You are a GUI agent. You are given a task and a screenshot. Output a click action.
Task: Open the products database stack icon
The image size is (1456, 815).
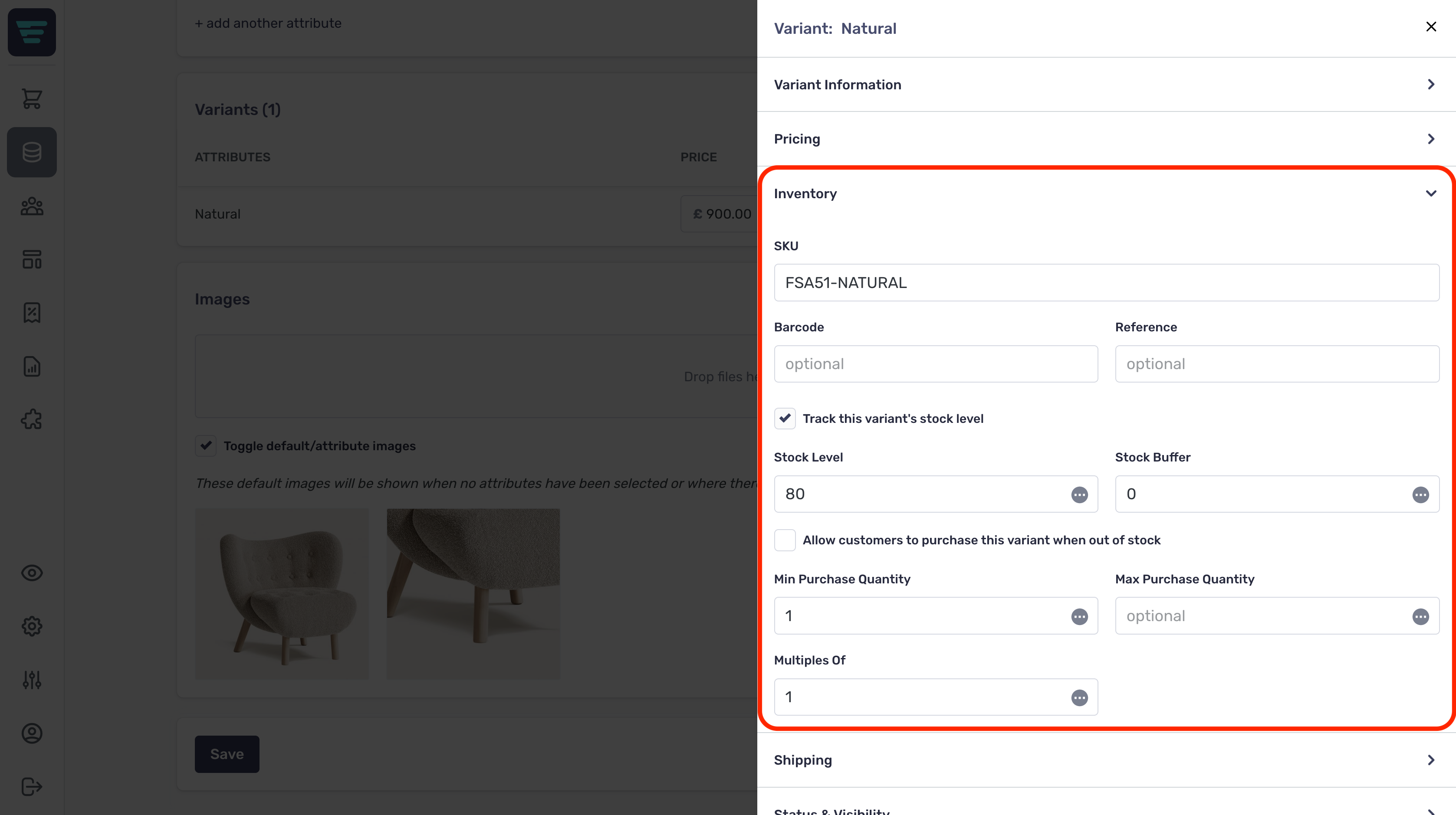tap(32, 152)
